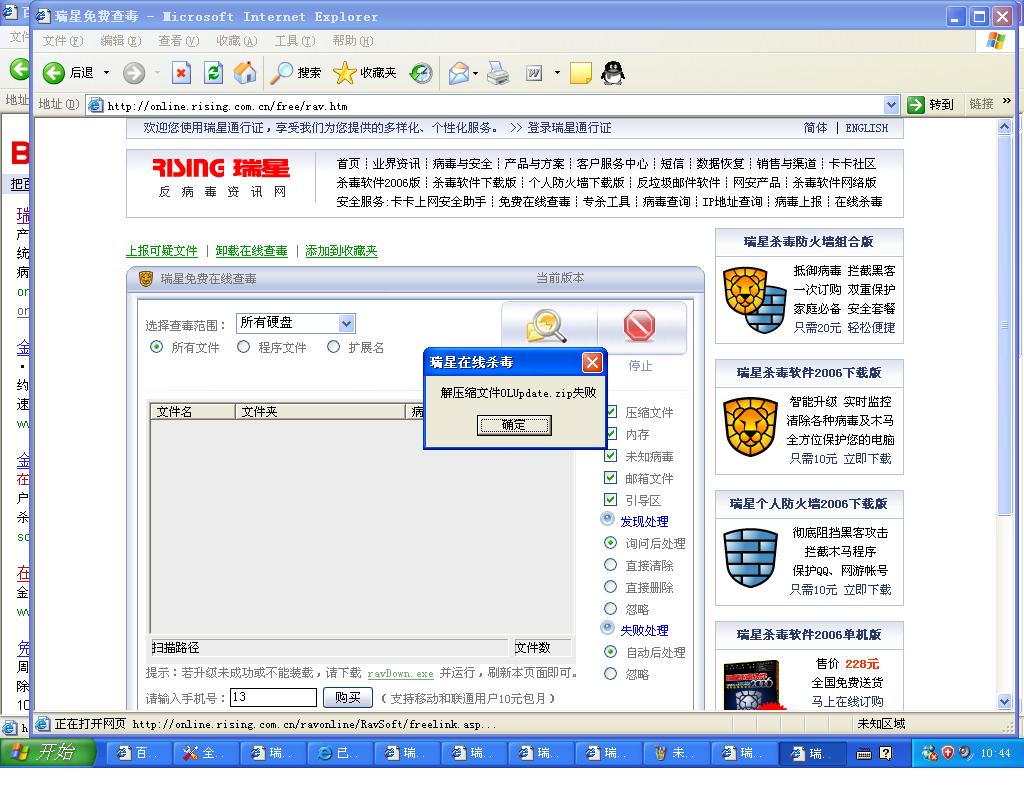Click the Mail envelope toolbar icon
This screenshot has width=1024, height=800.
click(459, 73)
